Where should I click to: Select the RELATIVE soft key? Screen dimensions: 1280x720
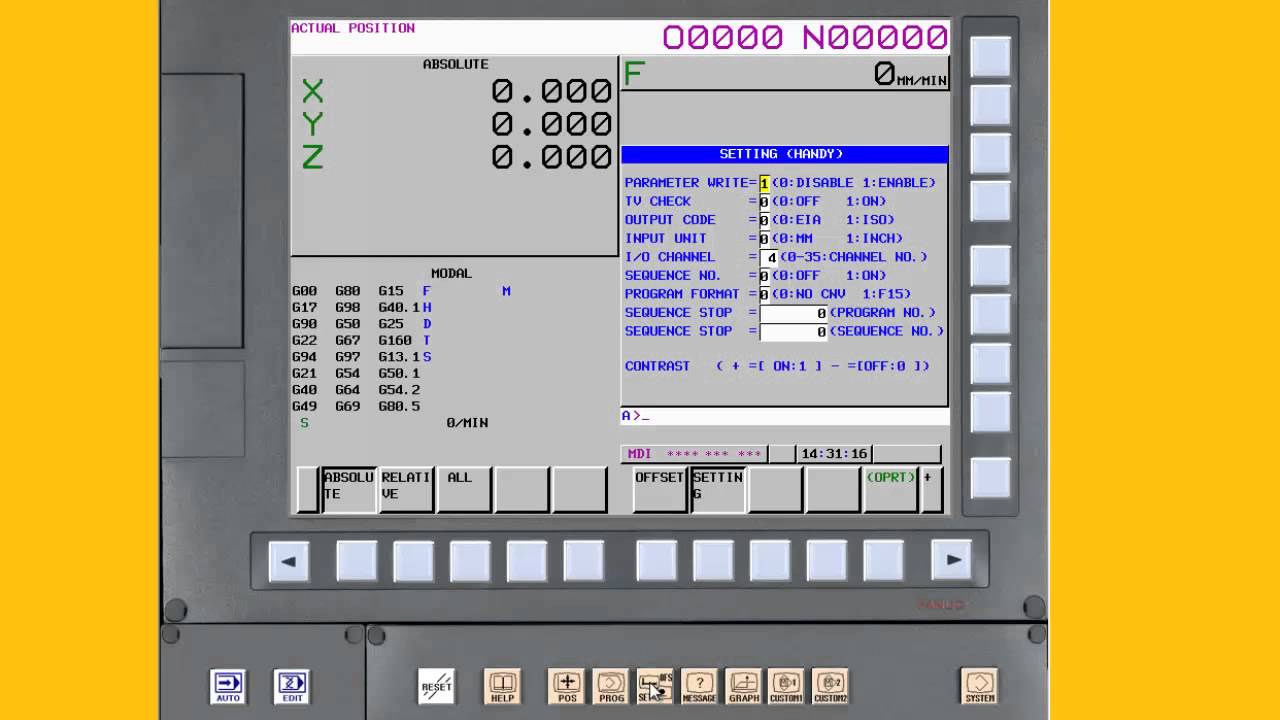click(406, 489)
